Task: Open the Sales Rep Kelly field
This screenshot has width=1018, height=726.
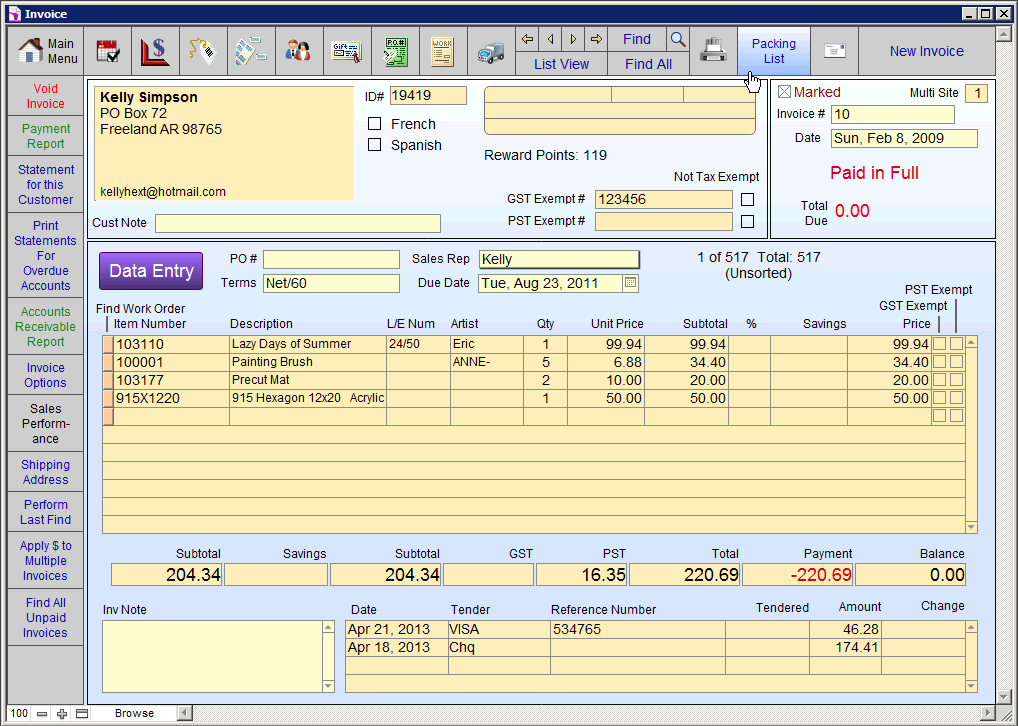Action: pos(559,259)
